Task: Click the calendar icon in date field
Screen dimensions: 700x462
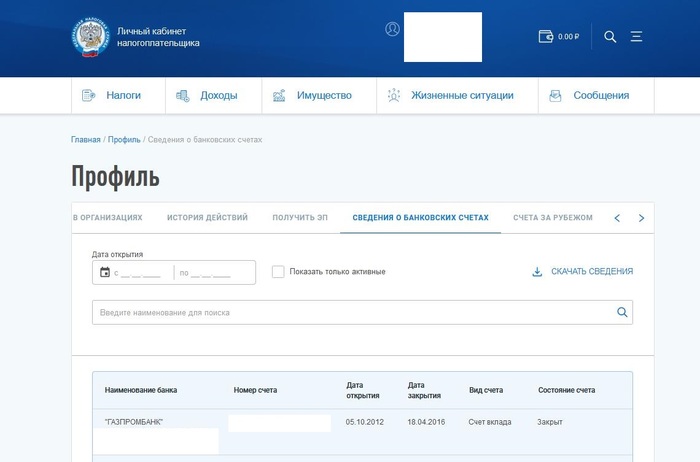Action: (x=105, y=272)
